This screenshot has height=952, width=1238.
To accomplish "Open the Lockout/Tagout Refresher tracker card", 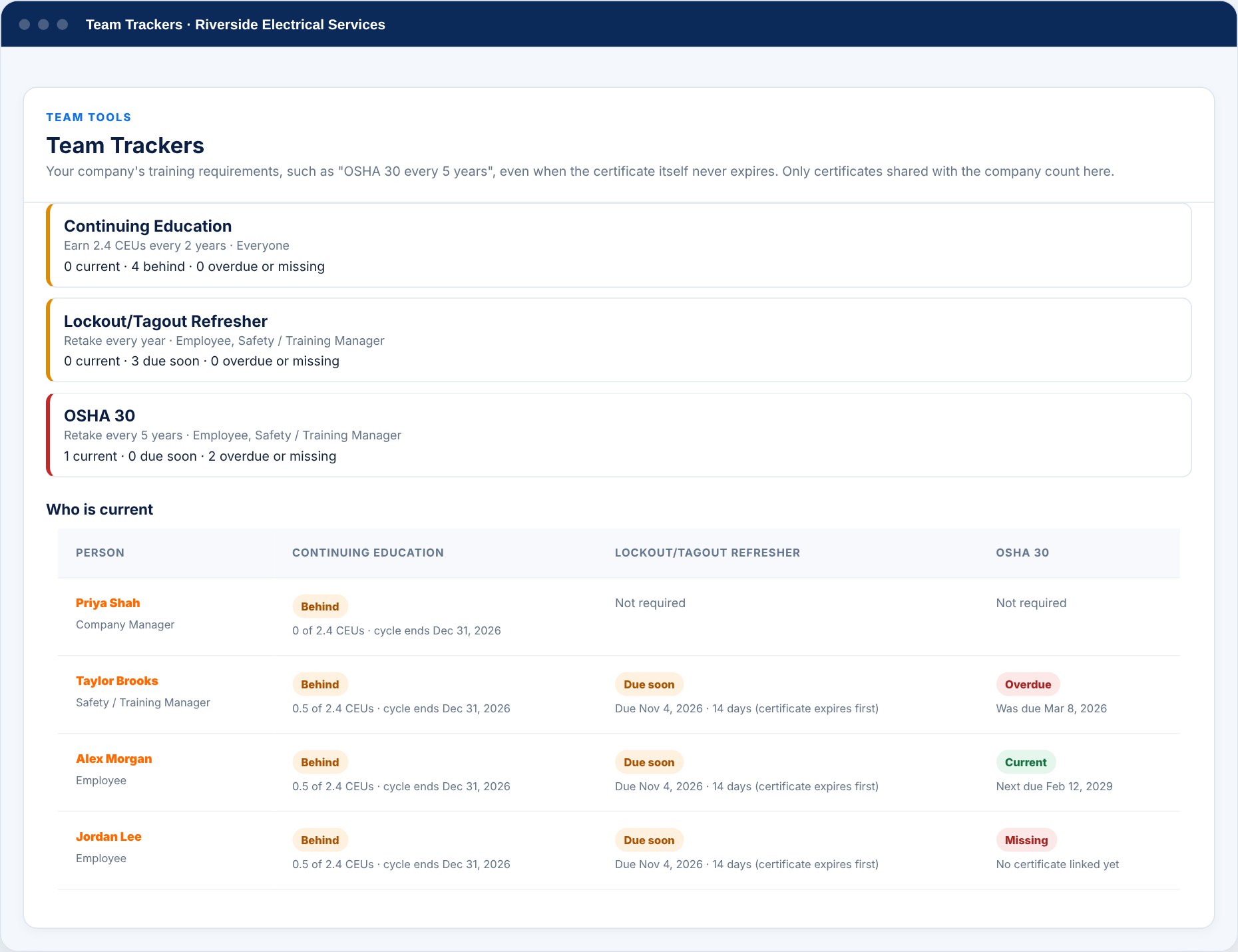I will (x=619, y=340).
